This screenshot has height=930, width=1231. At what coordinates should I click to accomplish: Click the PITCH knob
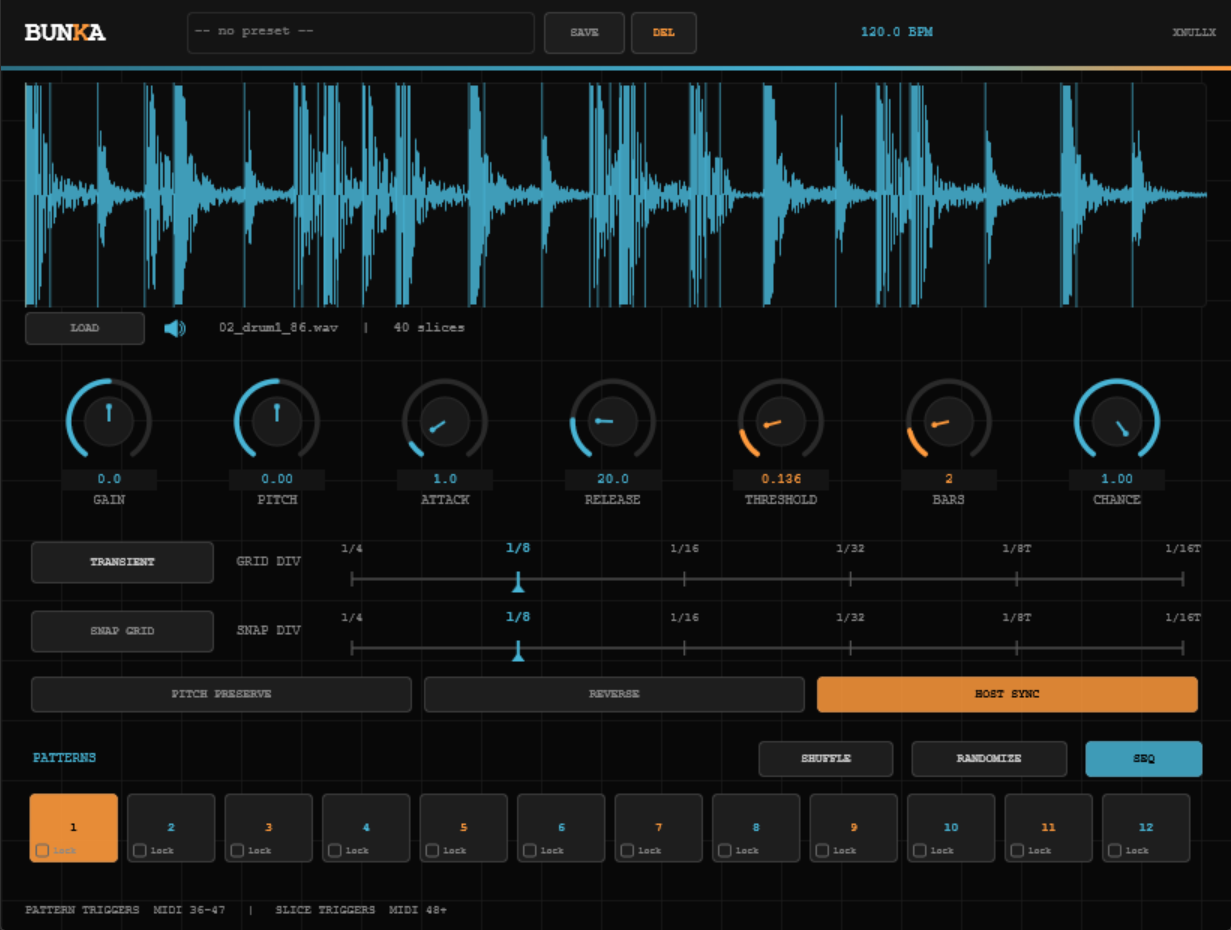[277, 421]
